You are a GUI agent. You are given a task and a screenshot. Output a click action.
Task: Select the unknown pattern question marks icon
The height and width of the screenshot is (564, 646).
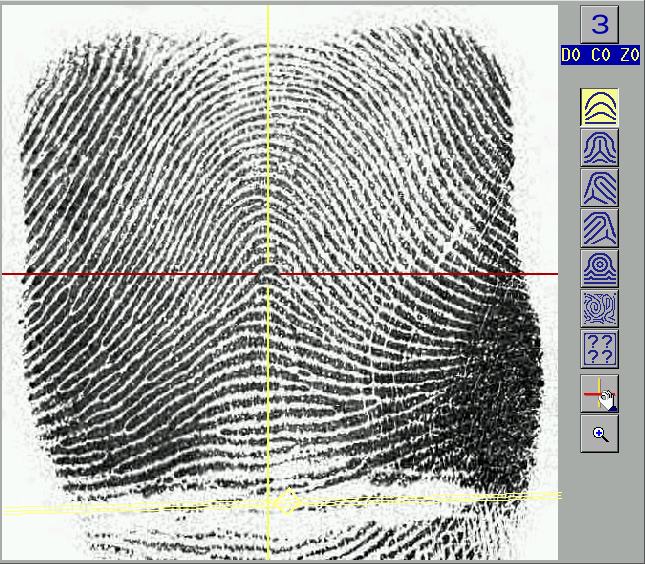tap(599, 349)
